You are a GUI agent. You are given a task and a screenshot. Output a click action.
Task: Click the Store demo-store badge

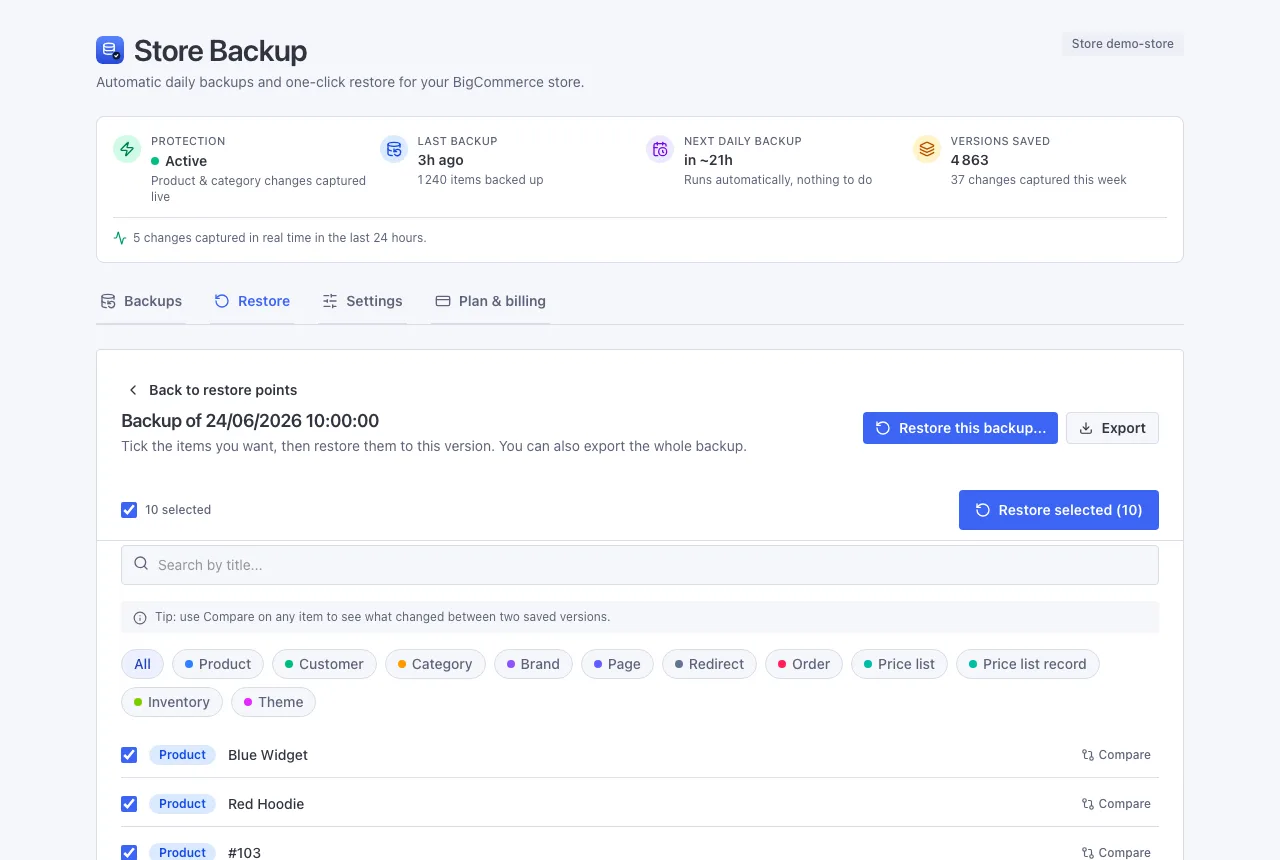(x=1122, y=44)
